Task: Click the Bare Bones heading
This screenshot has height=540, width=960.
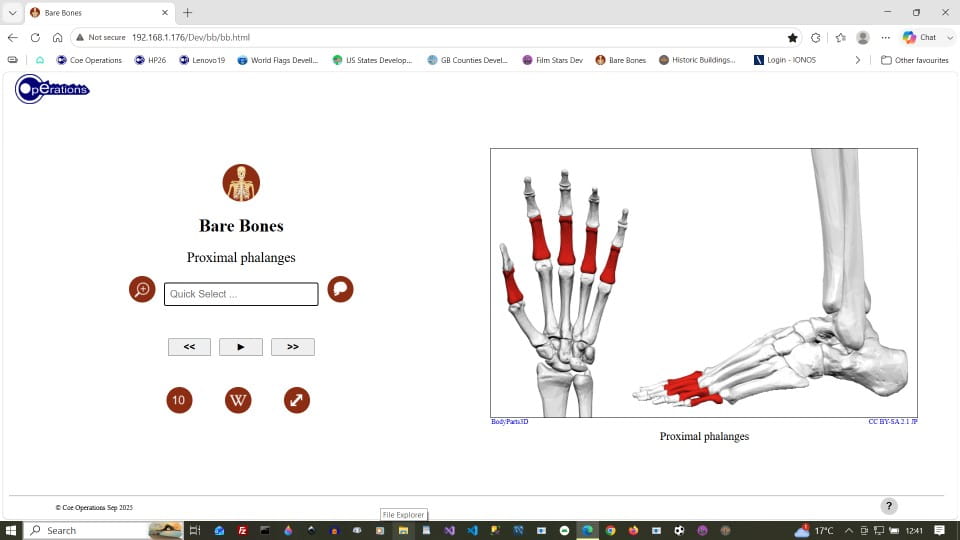Action: tap(241, 226)
